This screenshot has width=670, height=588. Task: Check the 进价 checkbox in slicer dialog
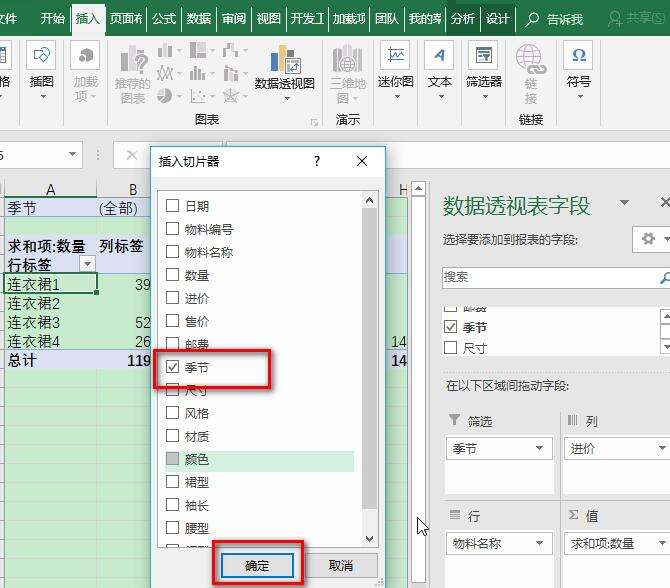[x=172, y=298]
